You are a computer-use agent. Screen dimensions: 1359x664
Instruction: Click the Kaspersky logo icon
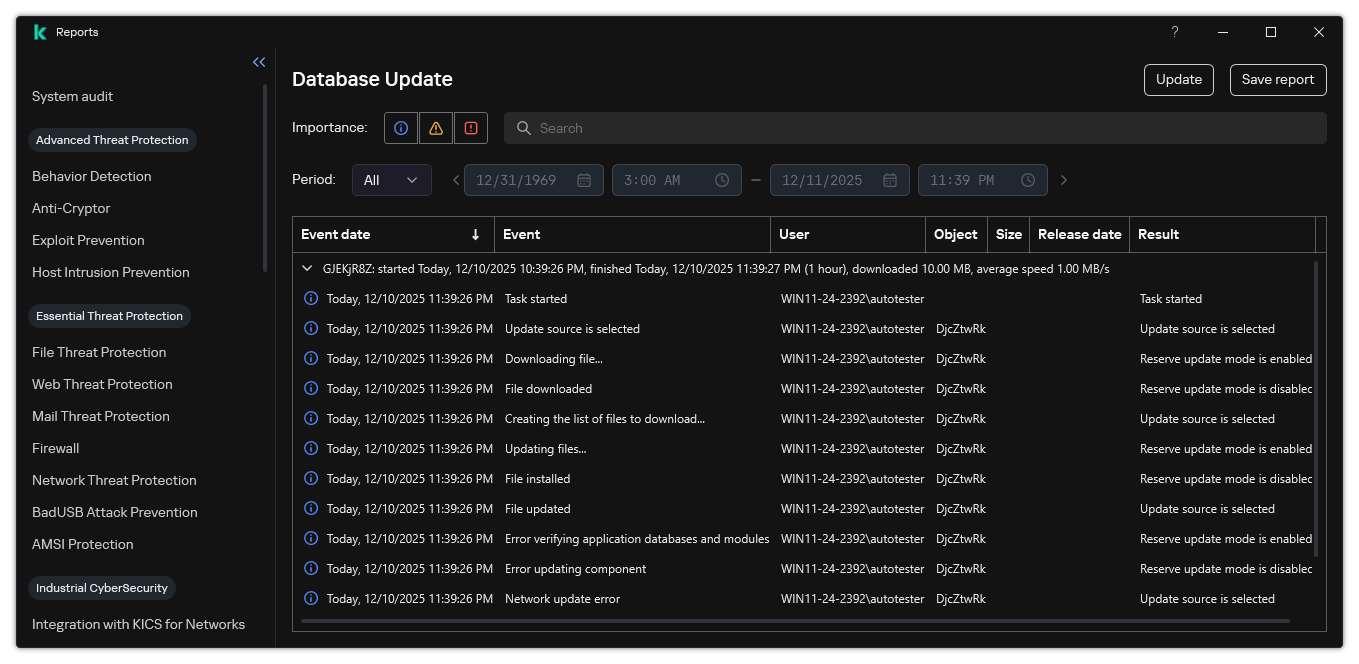coord(39,31)
